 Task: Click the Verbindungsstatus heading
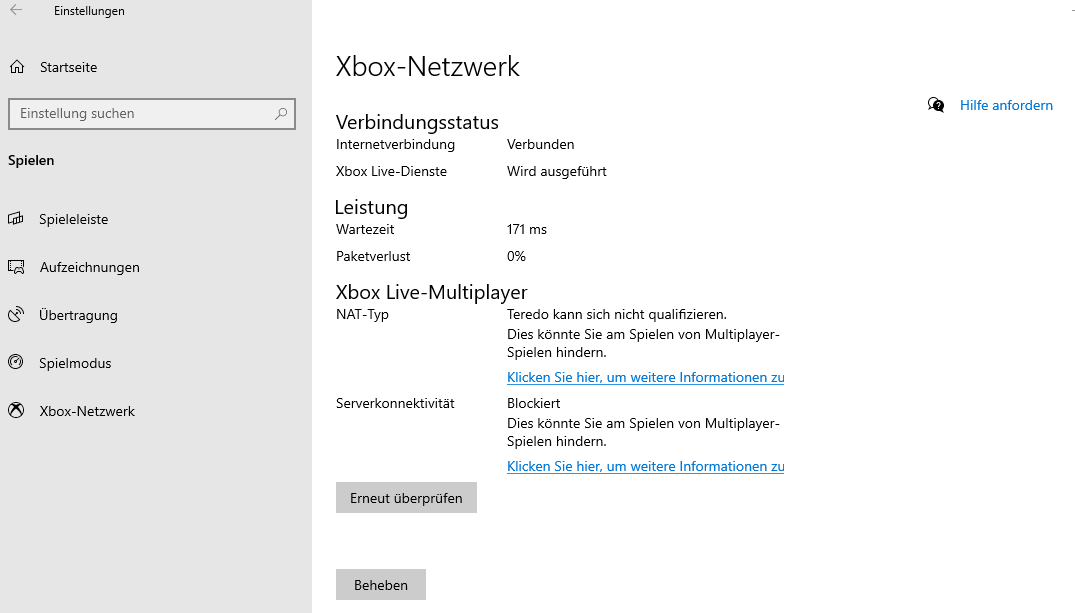(417, 122)
